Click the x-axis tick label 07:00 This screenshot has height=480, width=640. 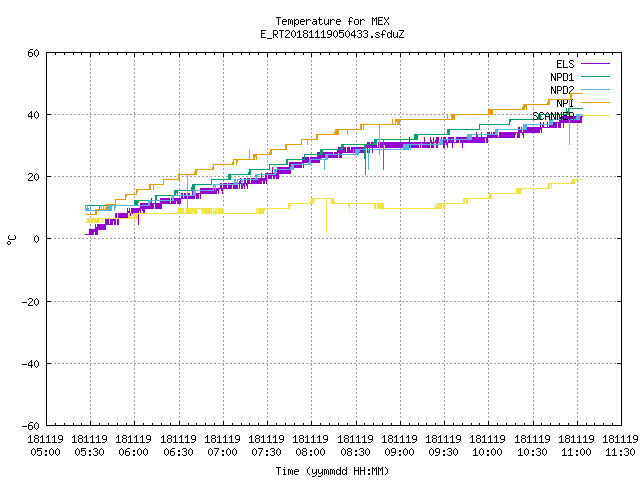click(222, 453)
